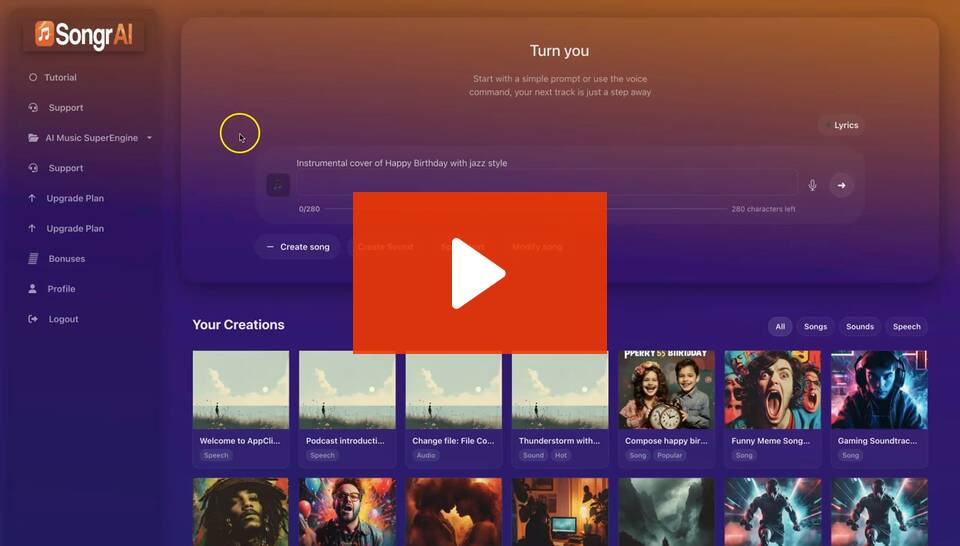960x546 pixels.
Task: Open the kissing couple silhouette thumbnail
Action: tap(454, 512)
